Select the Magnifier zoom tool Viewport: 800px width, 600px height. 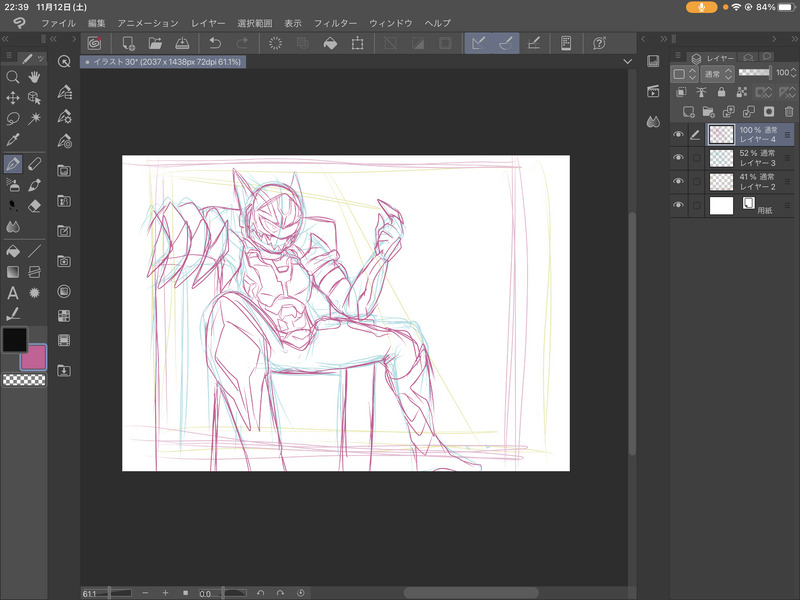pyautogui.click(x=13, y=76)
